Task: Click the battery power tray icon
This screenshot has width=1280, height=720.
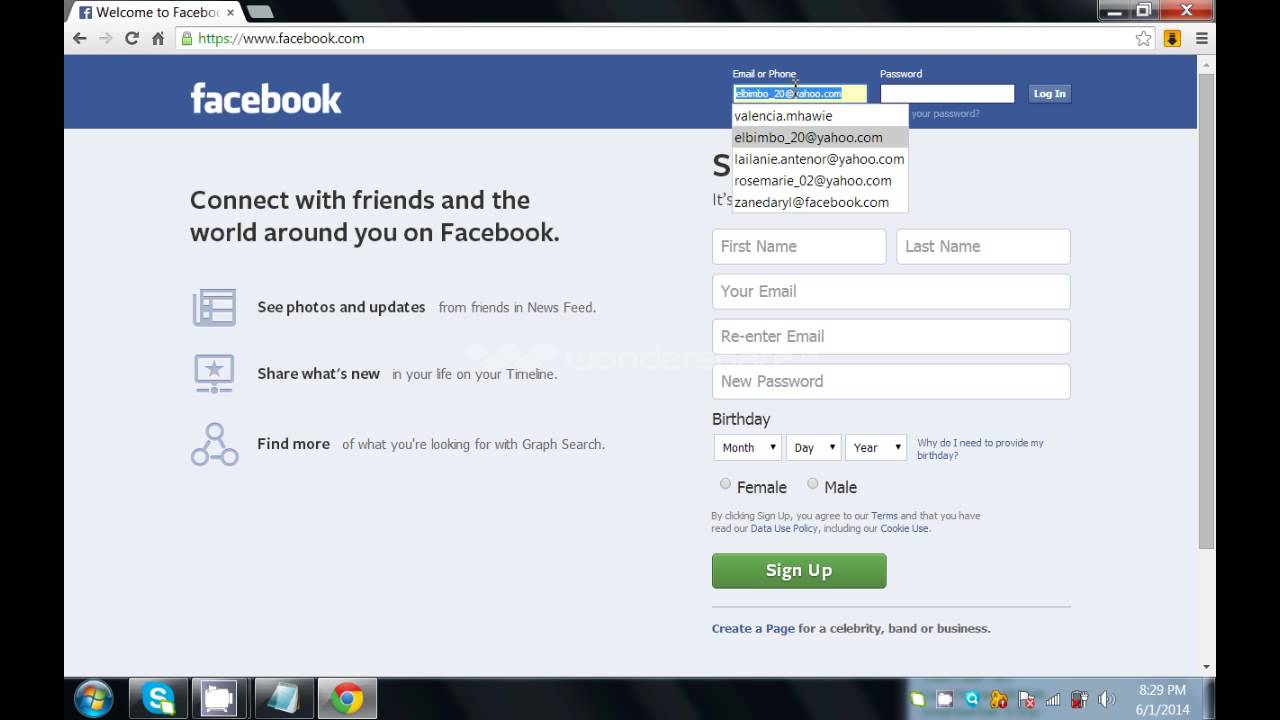Action: [x=1079, y=699]
